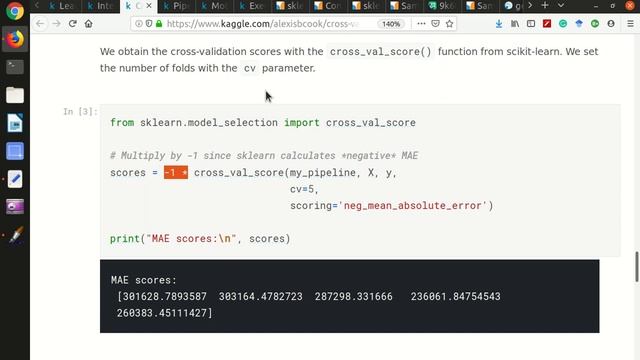Save page to Pocket
Image resolution: width=640 pixels, height=360 pixels.
tap(436, 24)
